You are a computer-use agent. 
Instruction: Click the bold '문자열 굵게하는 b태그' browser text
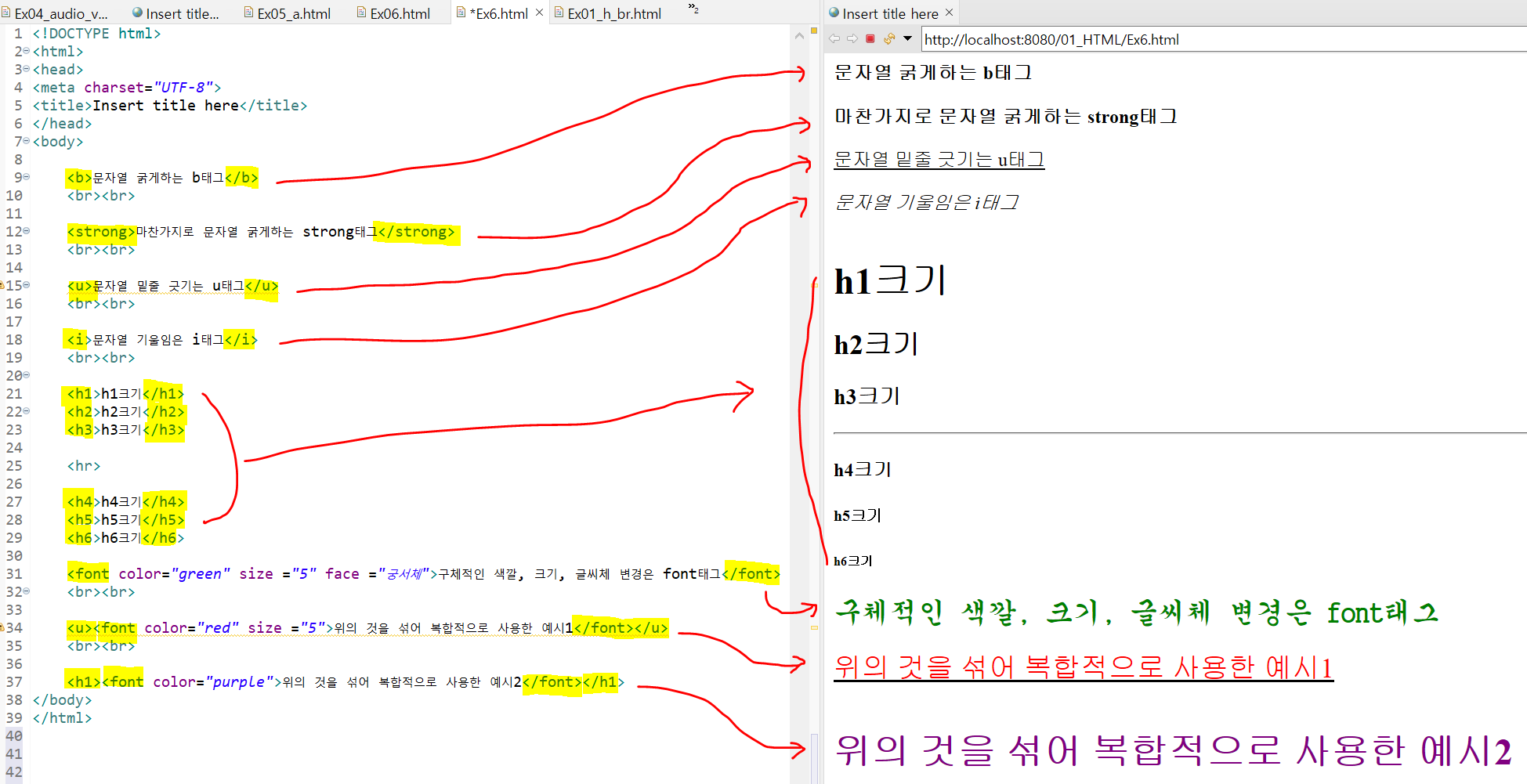933,73
